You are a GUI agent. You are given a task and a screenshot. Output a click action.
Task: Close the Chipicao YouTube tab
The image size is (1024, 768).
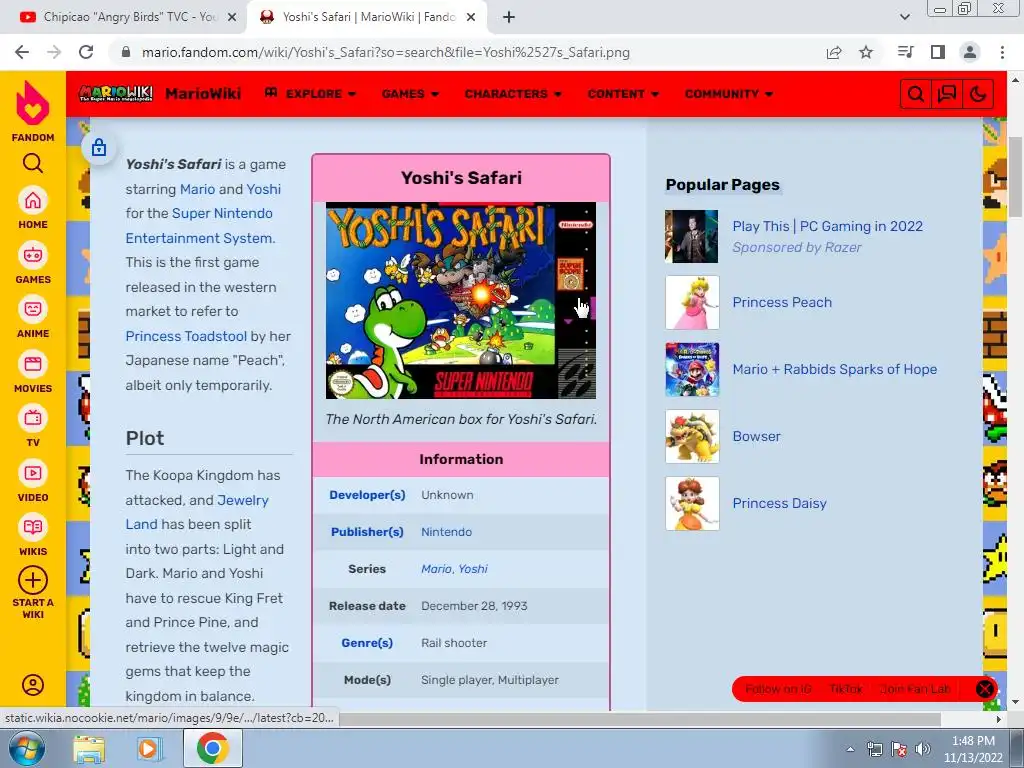(x=232, y=17)
